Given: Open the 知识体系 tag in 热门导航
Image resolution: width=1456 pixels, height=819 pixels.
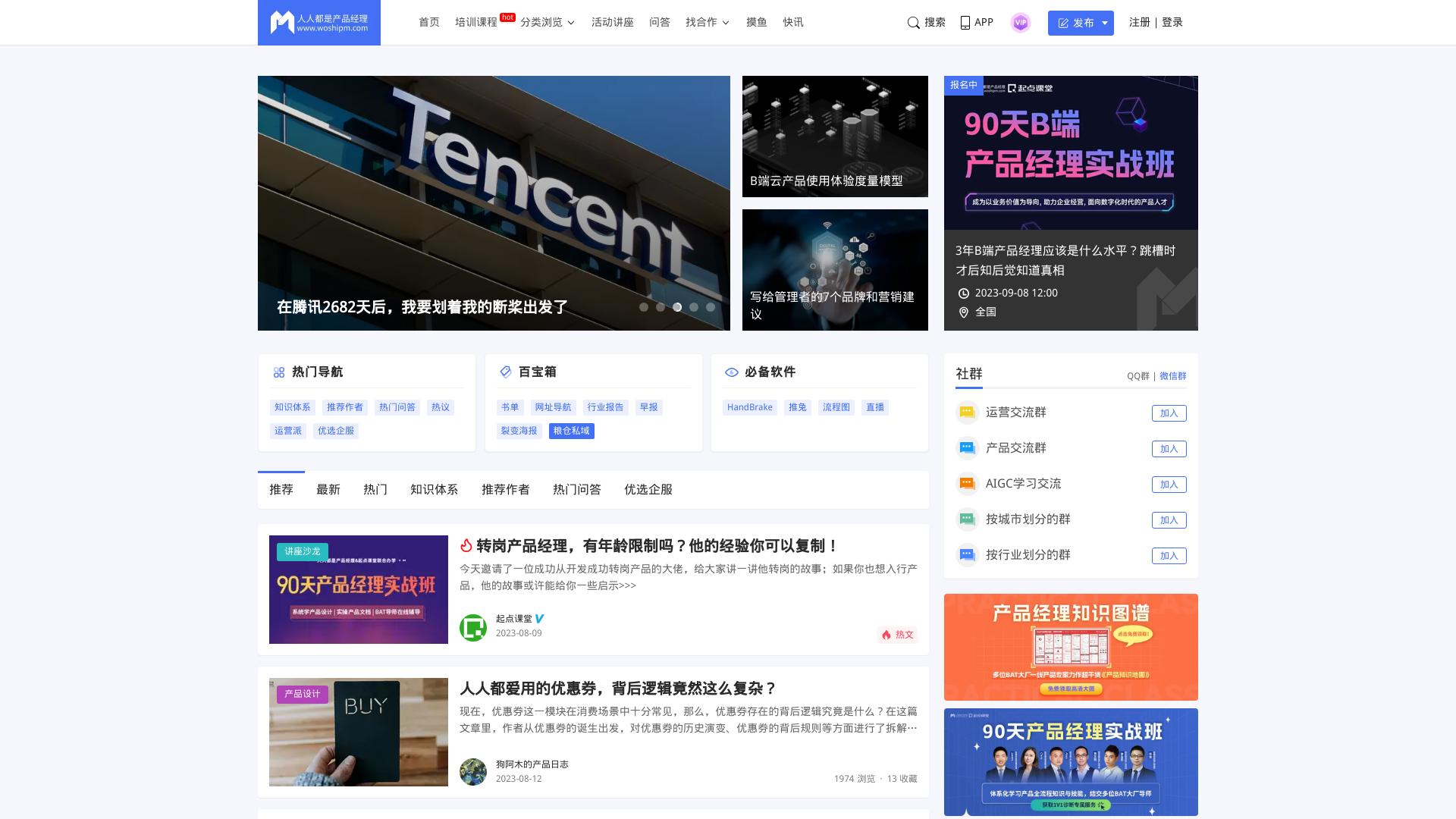Looking at the screenshot, I should pyautogui.click(x=293, y=407).
